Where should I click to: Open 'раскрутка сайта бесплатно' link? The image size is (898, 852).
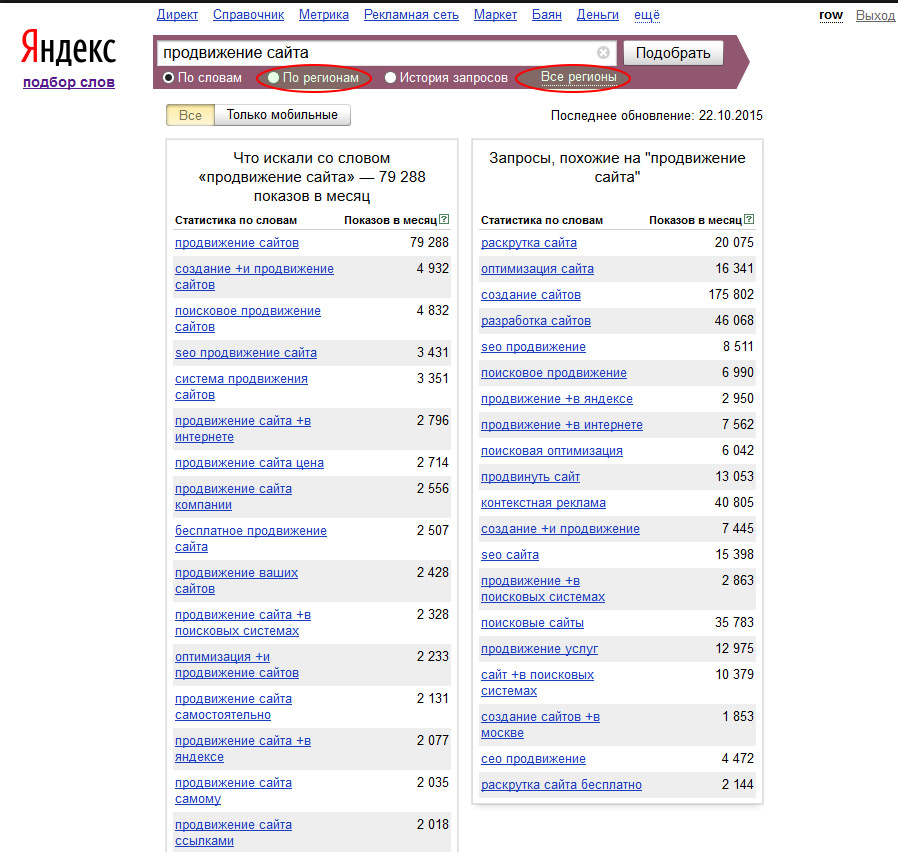pyautogui.click(x=561, y=785)
